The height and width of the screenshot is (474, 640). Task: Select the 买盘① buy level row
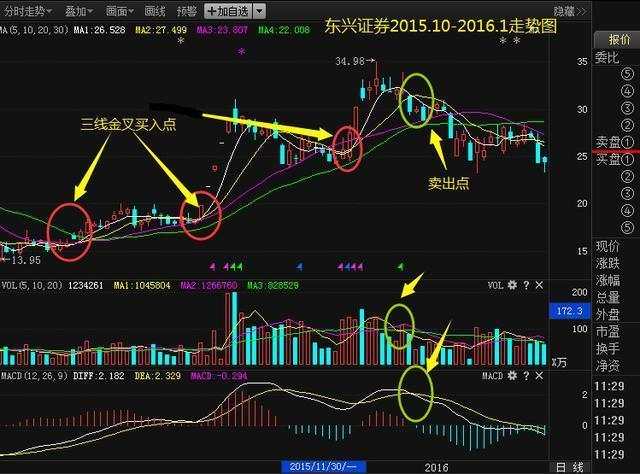(x=615, y=159)
